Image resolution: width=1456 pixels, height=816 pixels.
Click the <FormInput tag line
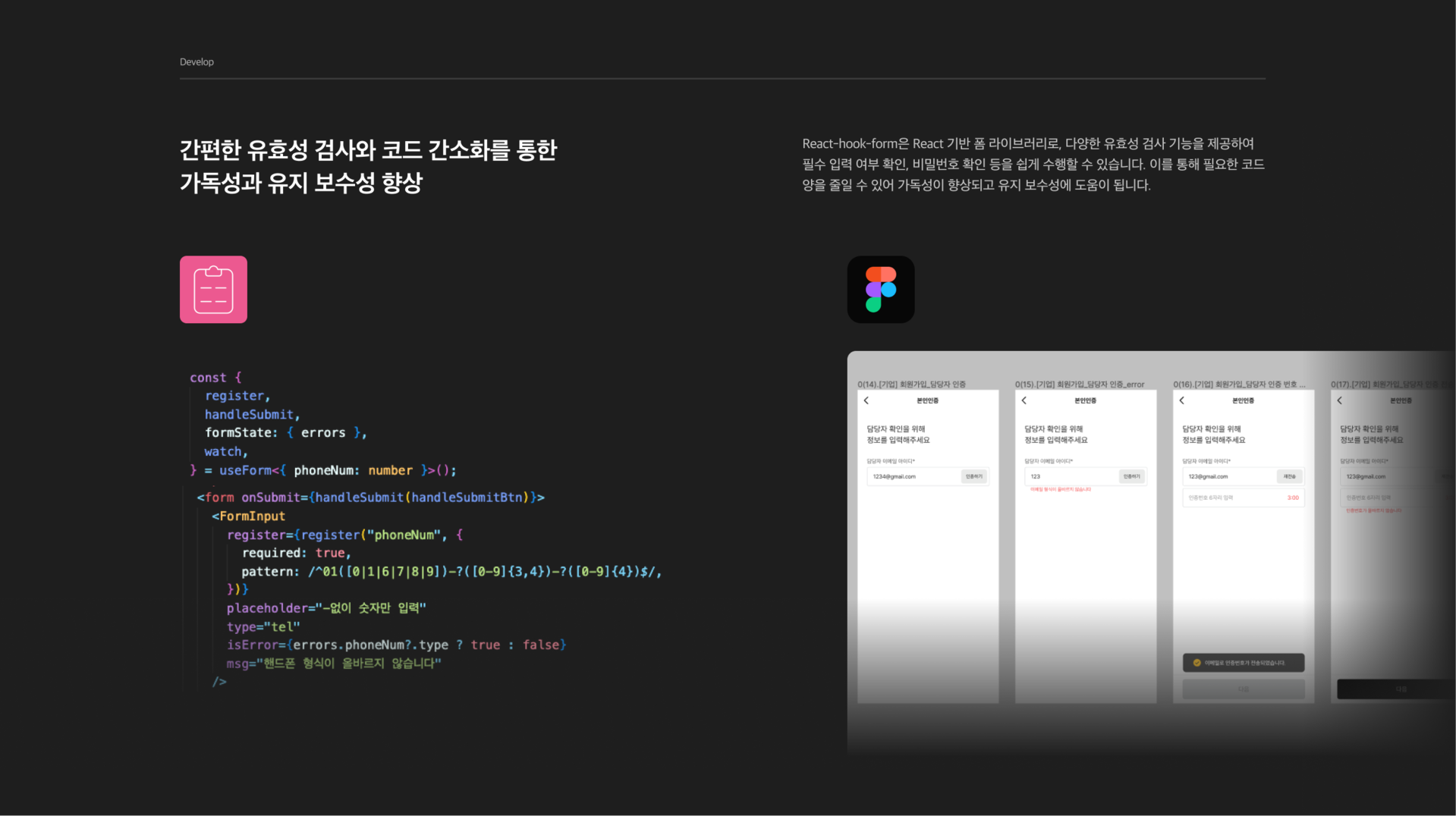point(248,516)
